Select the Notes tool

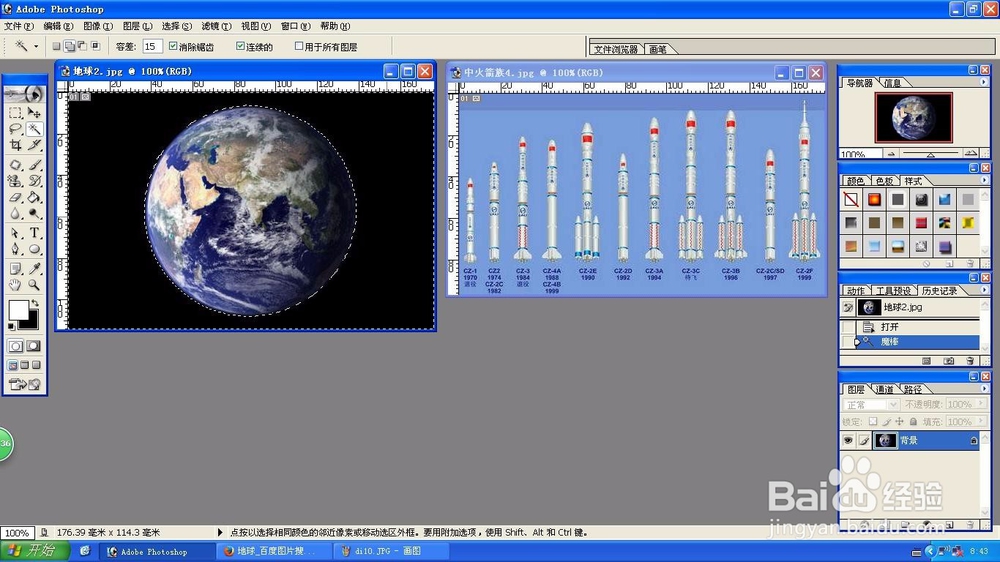click(x=15, y=269)
